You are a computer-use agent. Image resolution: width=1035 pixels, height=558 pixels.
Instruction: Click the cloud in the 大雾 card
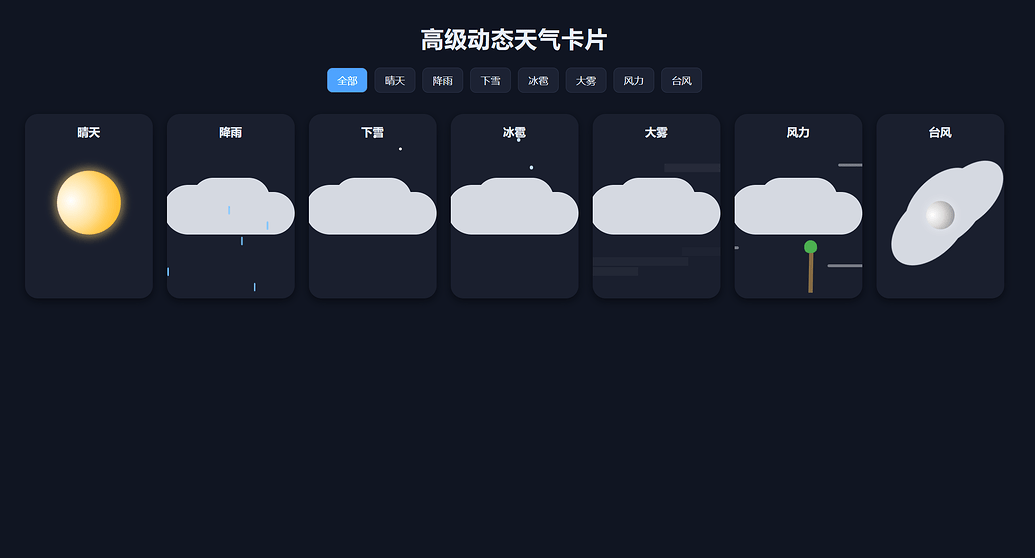[657, 207]
